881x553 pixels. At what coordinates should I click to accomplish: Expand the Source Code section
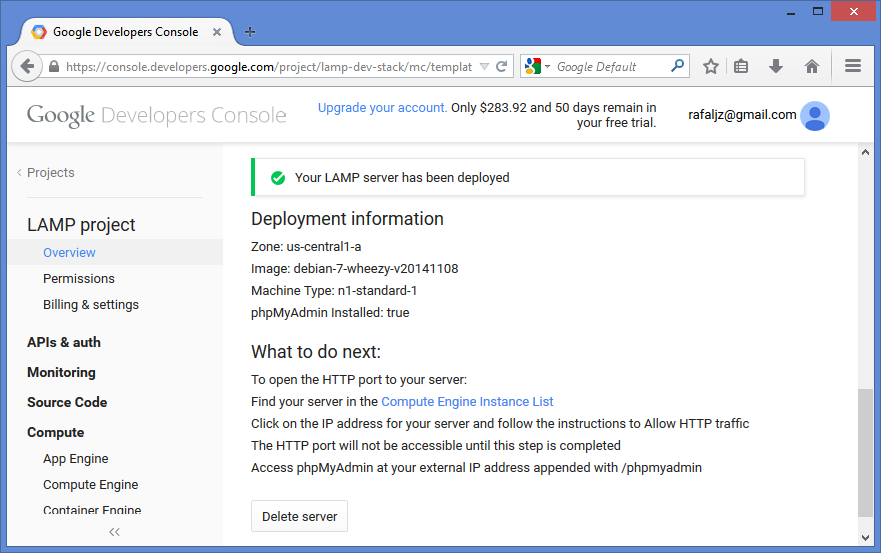67,402
